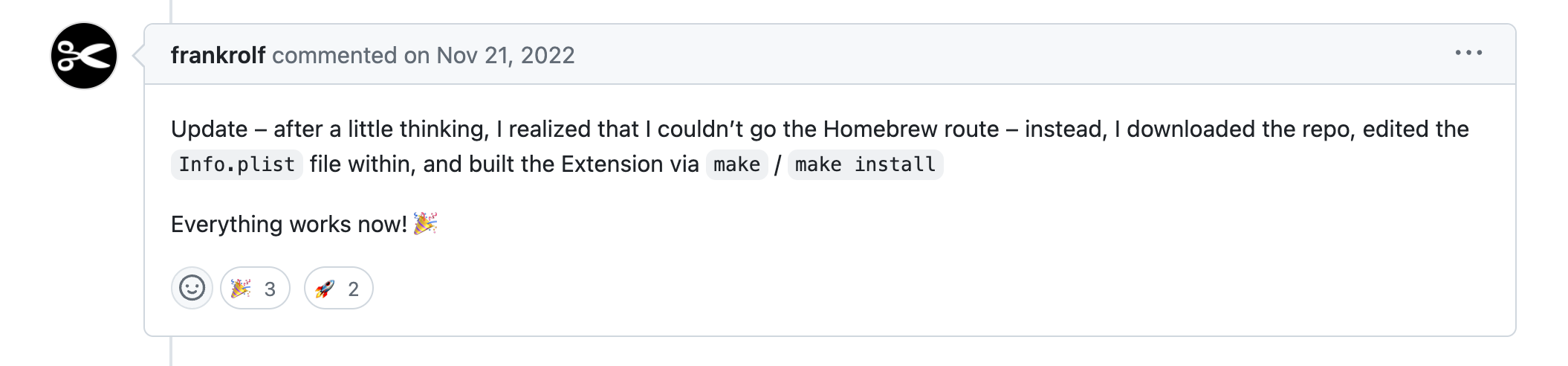Click the count 2 on rocket reaction
Image resolution: width=1568 pixels, height=366 pixels.
354,289
